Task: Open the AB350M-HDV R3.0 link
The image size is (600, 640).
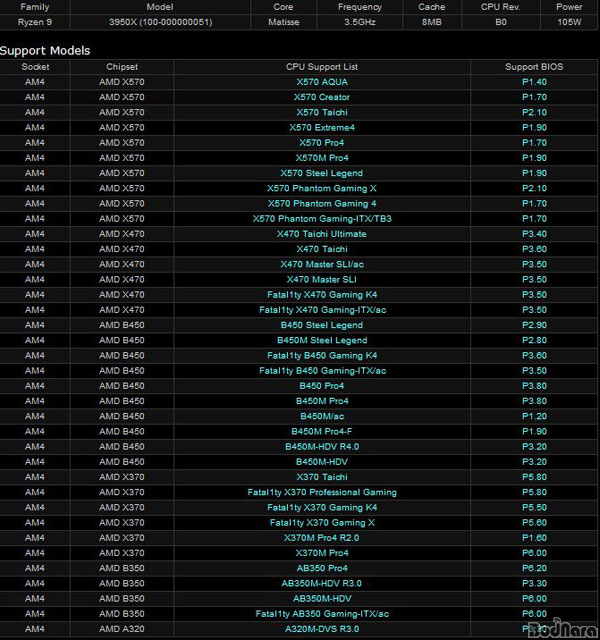Action: point(322,583)
